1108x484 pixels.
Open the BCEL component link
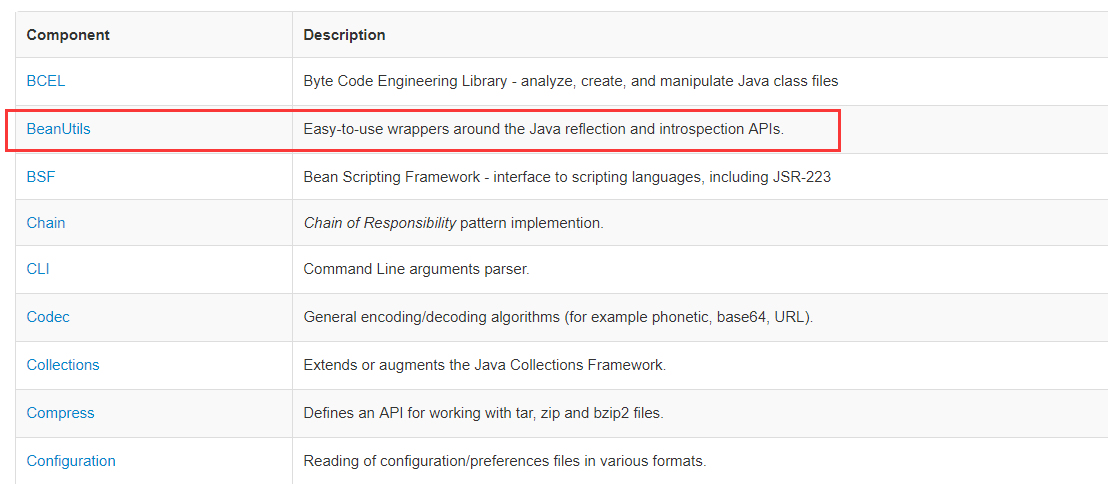click(45, 81)
